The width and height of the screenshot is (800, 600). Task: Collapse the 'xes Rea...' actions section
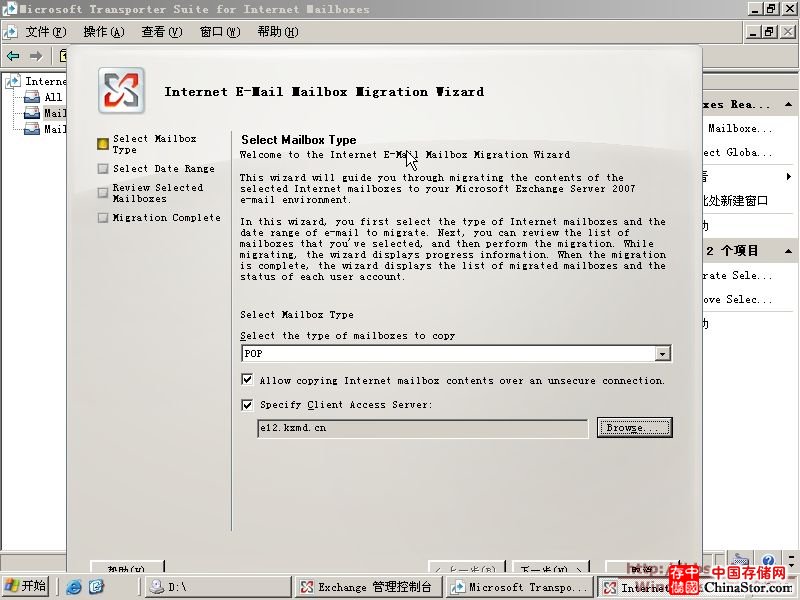[789, 105]
